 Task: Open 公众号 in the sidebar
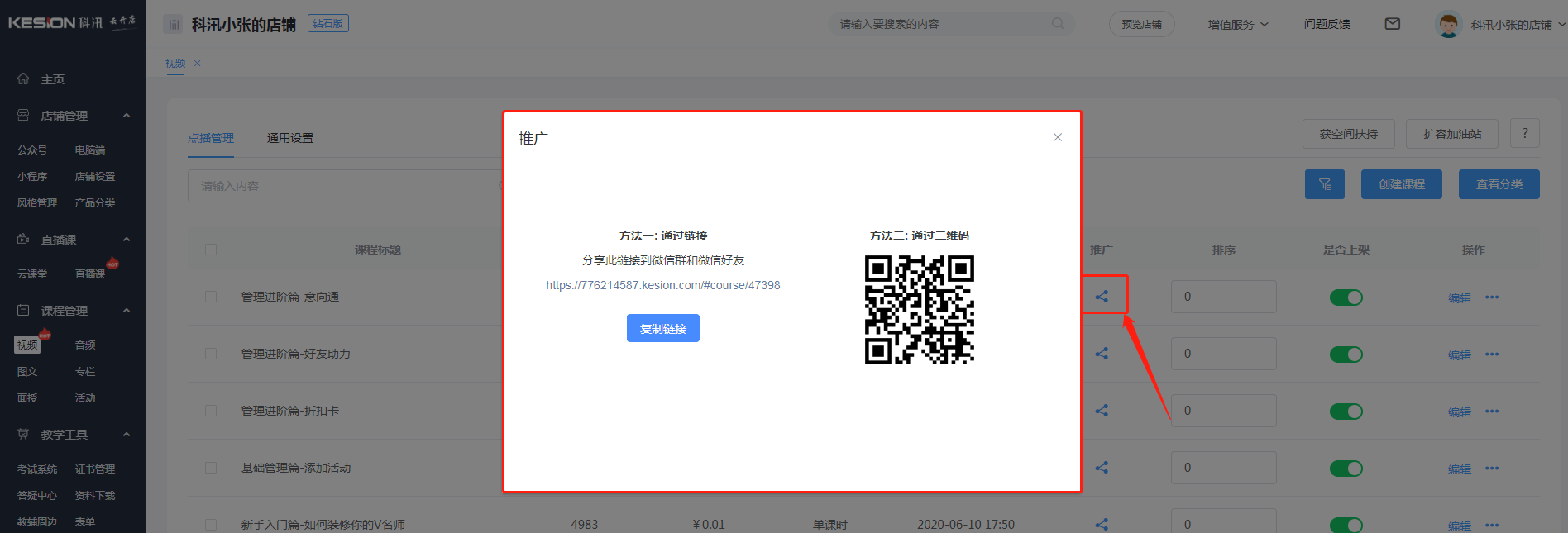pos(32,150)
